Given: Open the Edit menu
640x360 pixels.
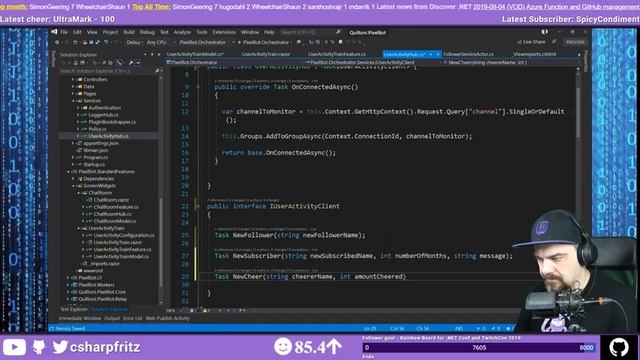Looking at the screenshot, I should (77, 32).
